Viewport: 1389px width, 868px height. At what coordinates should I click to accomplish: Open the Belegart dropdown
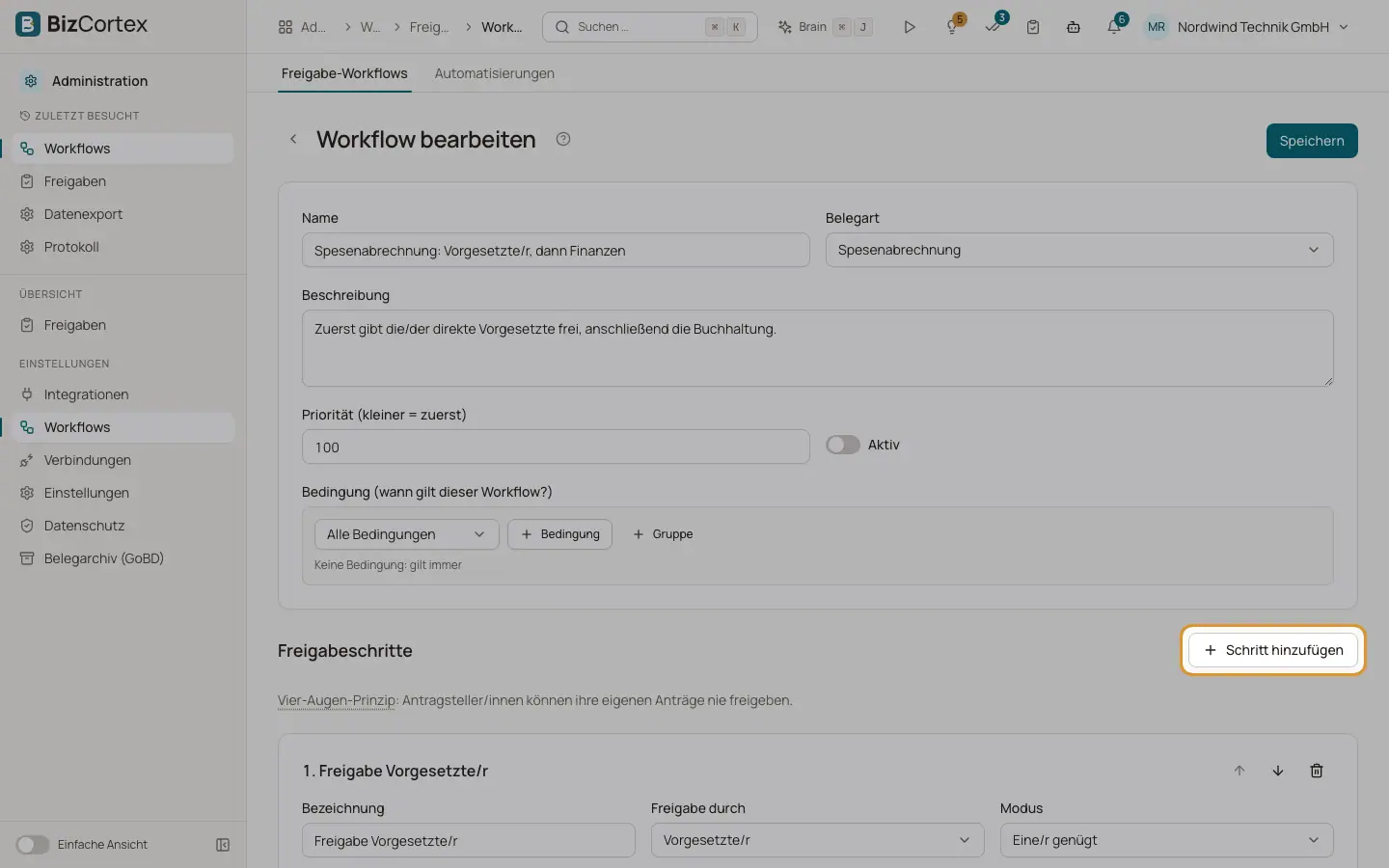[x=1079, y=250]
